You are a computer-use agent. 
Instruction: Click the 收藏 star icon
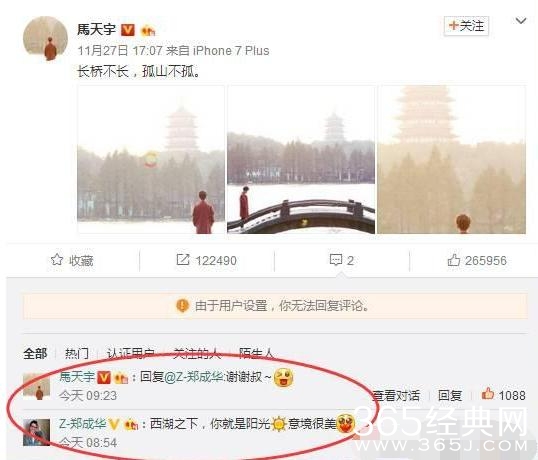coord(57,260)
